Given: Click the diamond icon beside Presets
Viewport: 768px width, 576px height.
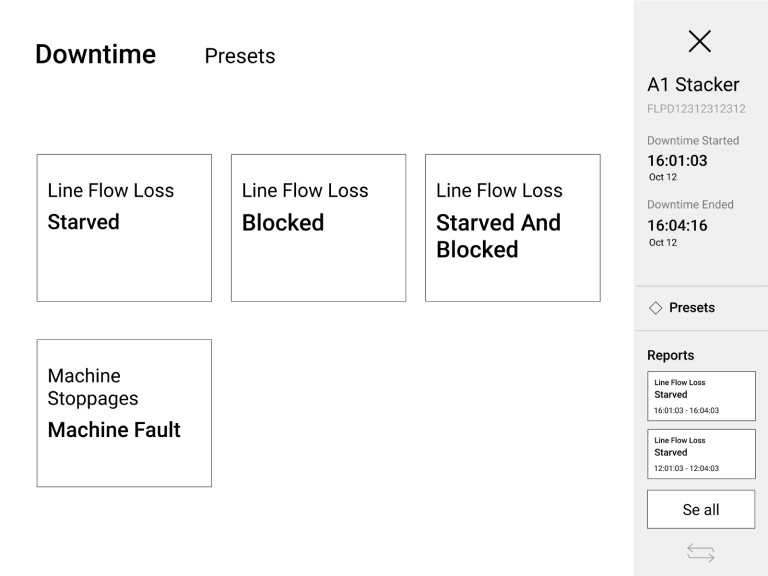Looking at the screenshot, I should [655, 308].
